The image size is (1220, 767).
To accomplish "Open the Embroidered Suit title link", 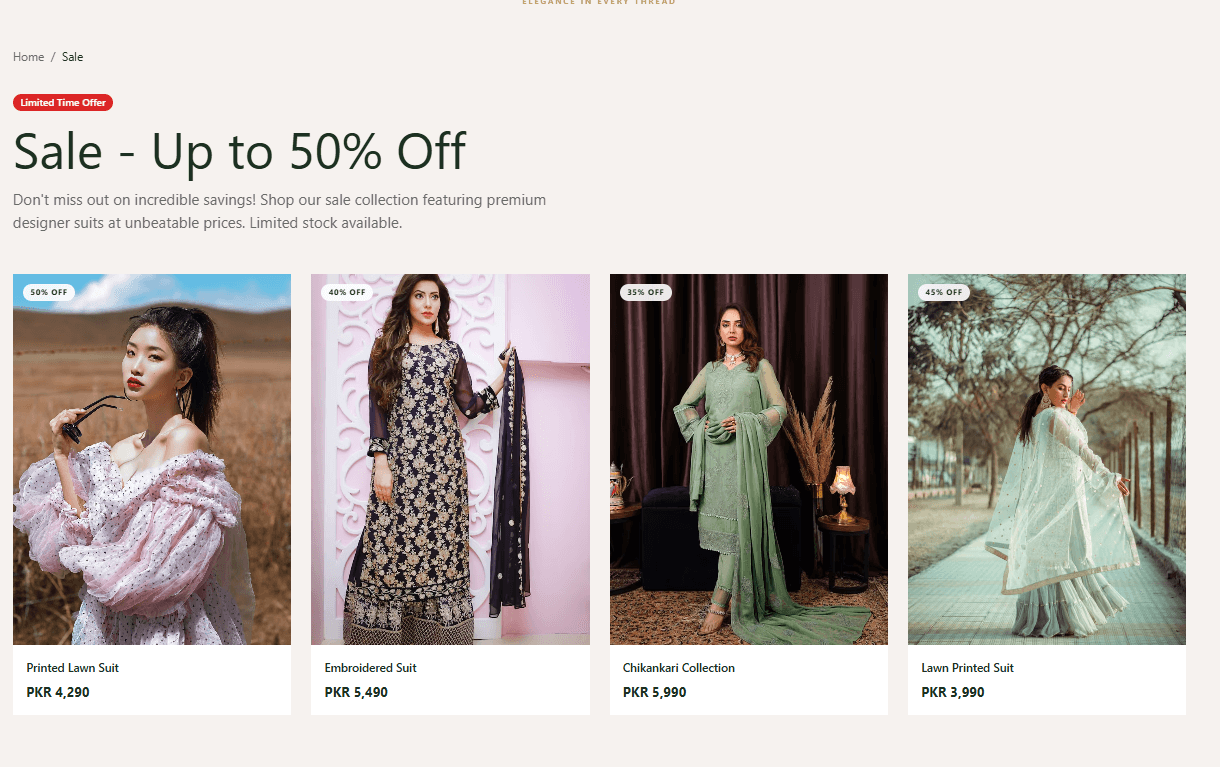I will pyautogui.click(x=371, y=668).
